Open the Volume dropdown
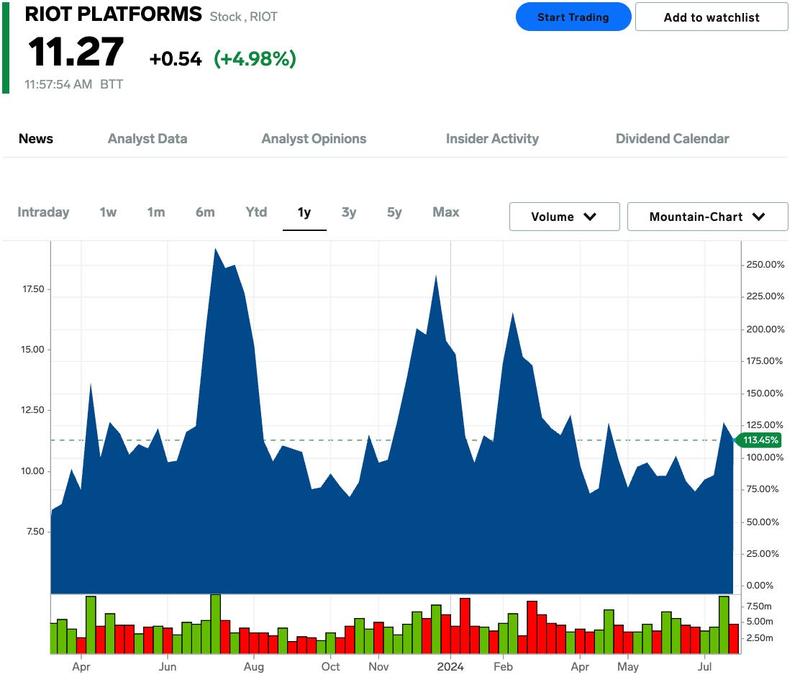Image resolution: width=800 pixels, height=685 pixels. (564, 217)
